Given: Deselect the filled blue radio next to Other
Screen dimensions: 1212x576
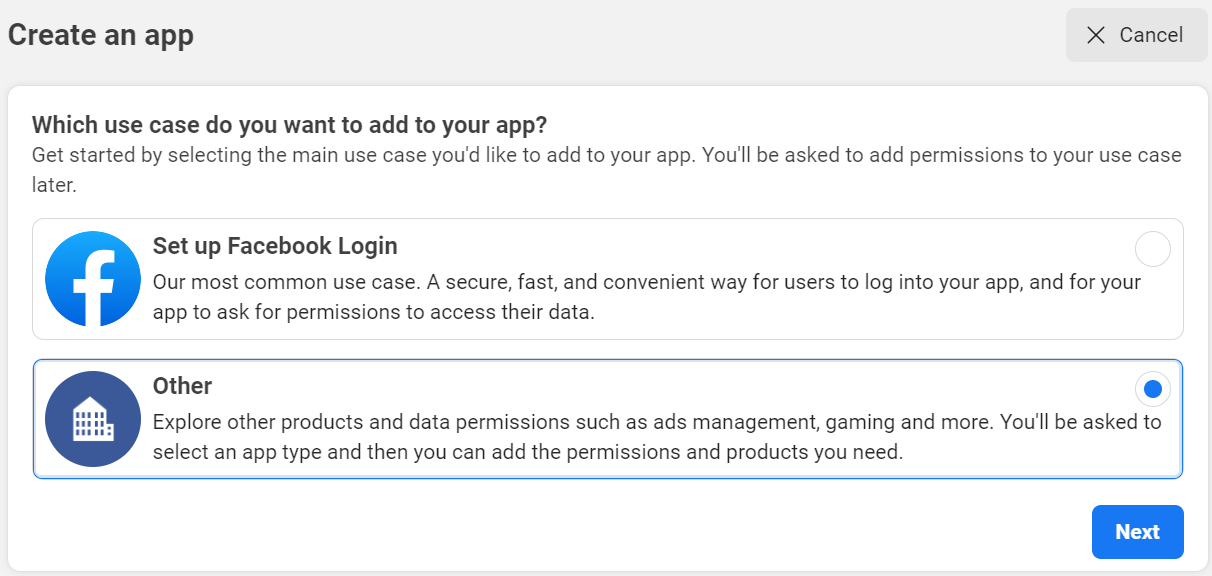Looking at the screenshot, I should (x=1152, y=389).
